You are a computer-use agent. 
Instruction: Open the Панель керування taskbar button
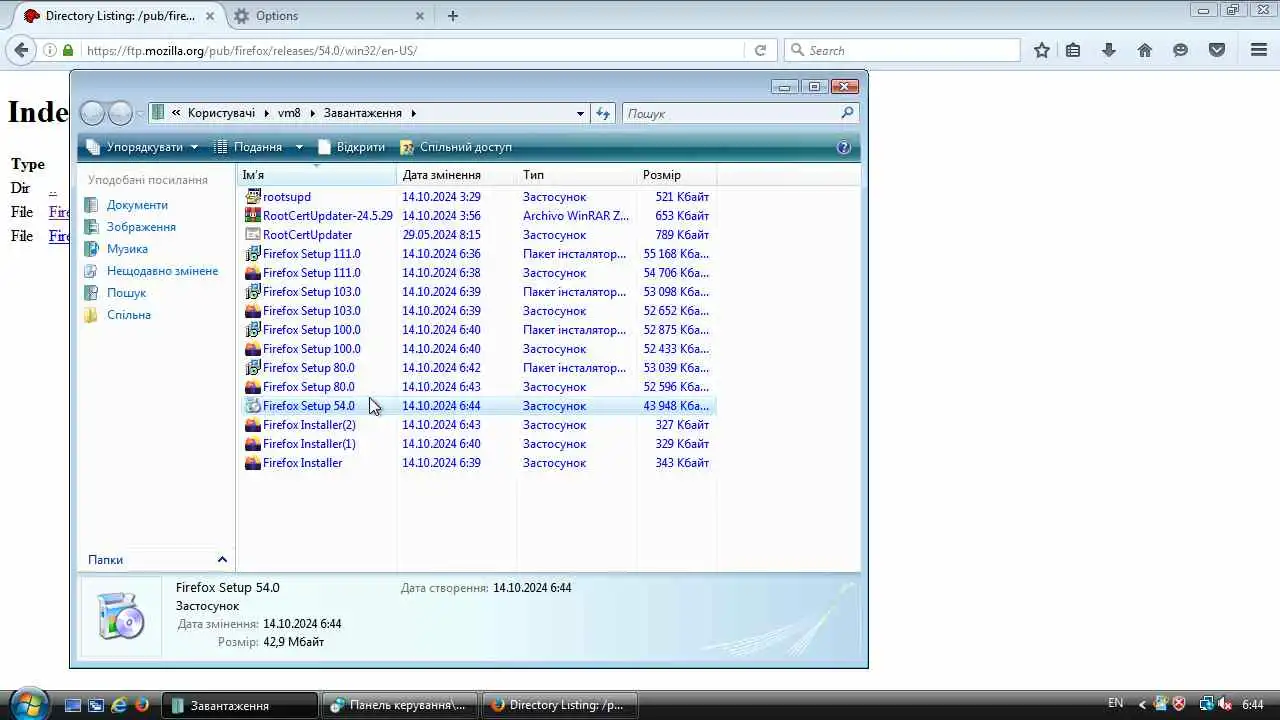(399, 705)
